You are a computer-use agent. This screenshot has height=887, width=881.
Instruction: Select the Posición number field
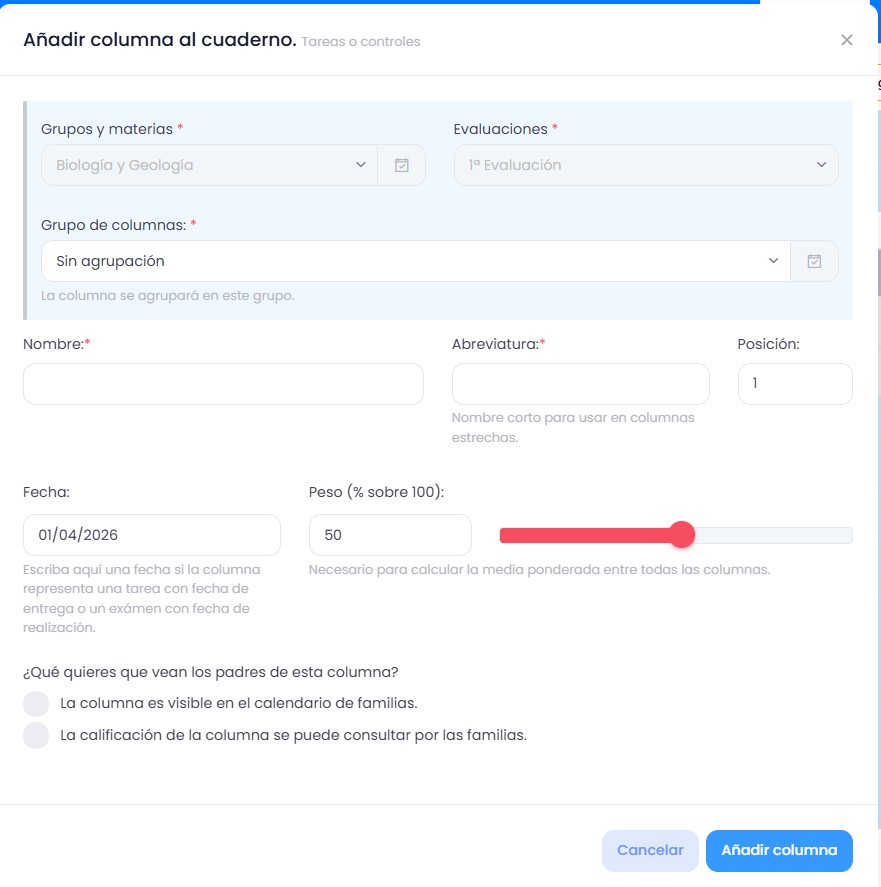794,384
